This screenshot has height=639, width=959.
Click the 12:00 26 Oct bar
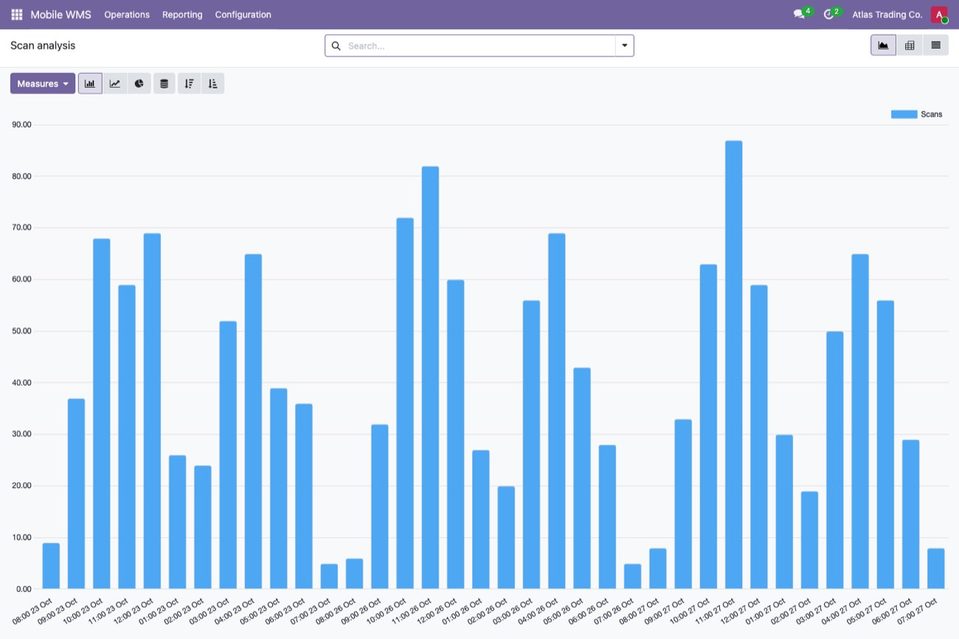coord(456,435)
